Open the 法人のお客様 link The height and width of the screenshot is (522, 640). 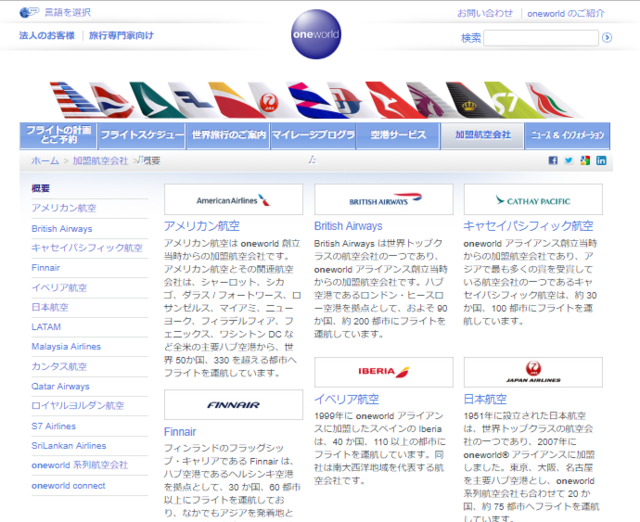click(47, 36)
